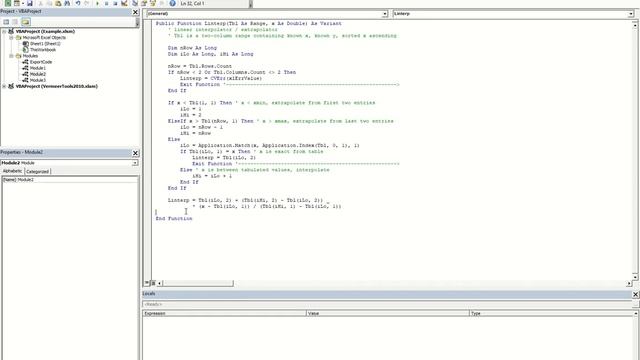Click the Save toolbar icon
640x360 pixels.
[30, 3]
